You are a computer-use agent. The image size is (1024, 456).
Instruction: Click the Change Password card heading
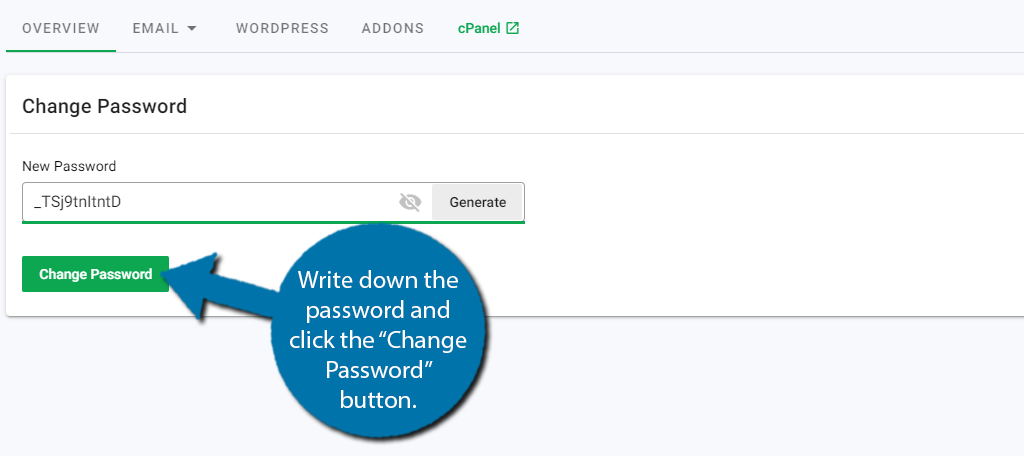coord(104,106)
